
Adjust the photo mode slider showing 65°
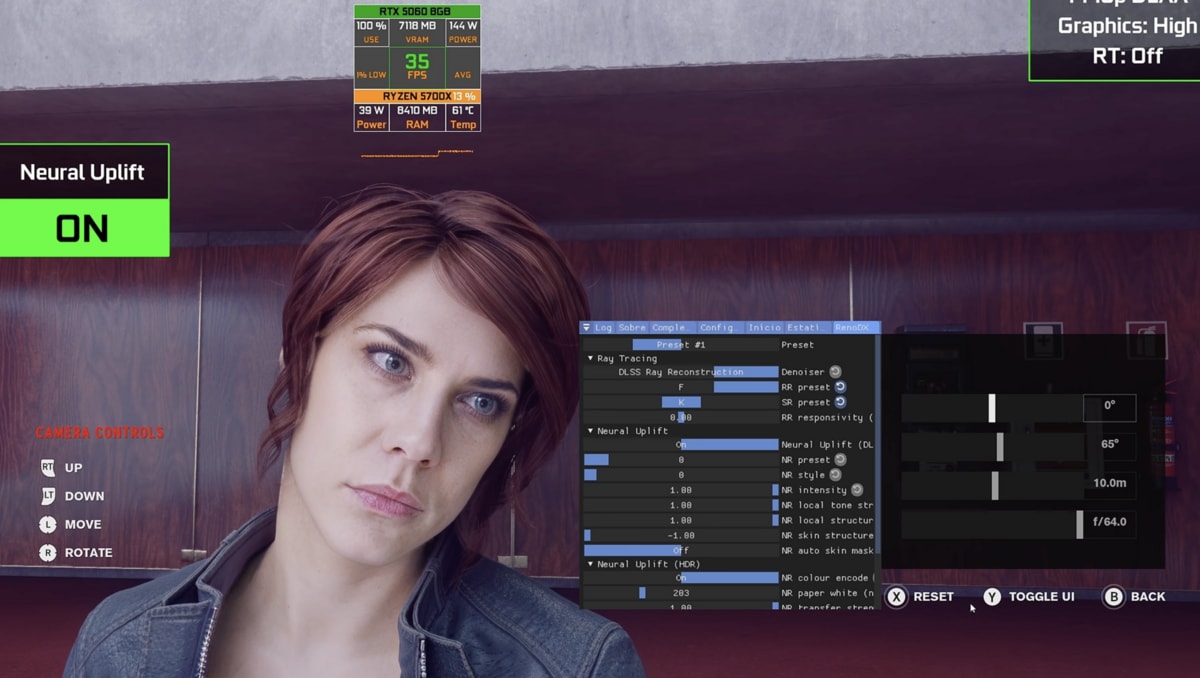tap(991, 446)
